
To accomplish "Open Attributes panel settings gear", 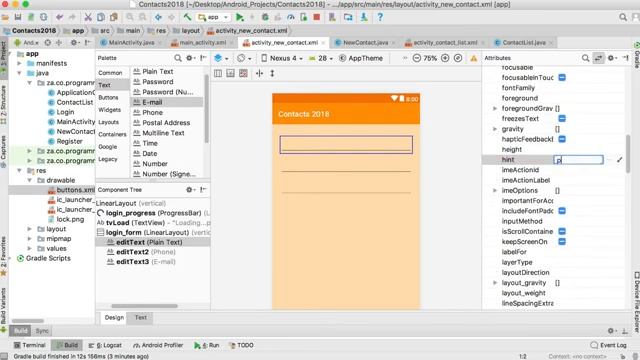I will click(x=611, y=58).
